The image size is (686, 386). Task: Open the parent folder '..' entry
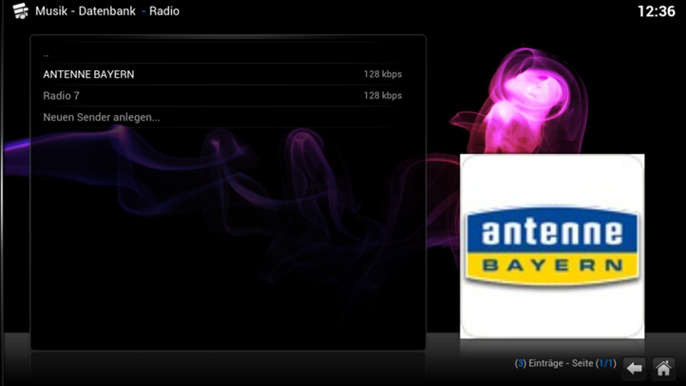point(222,54)
